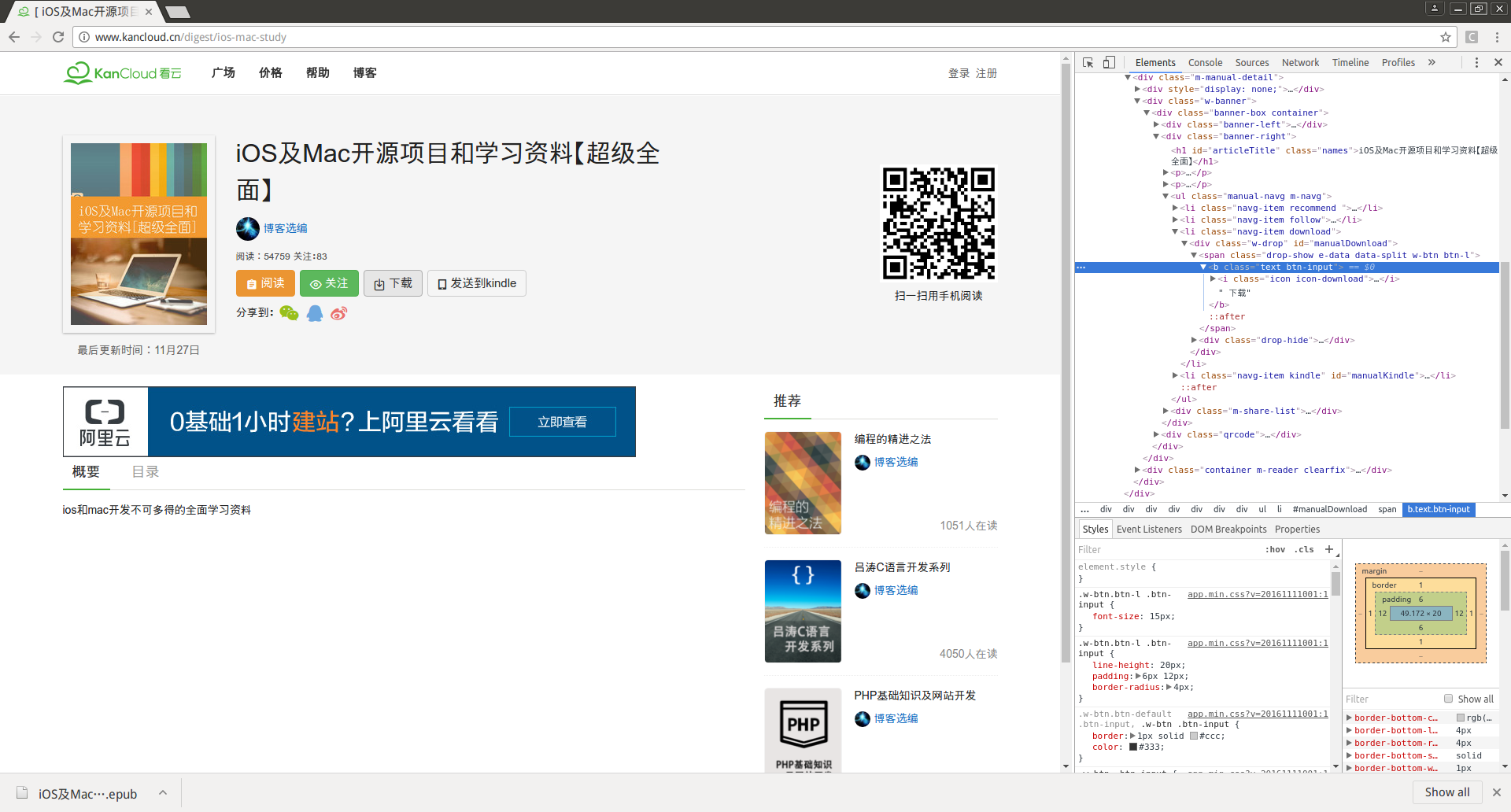Click the computed styles Filter field

pyautogui.click(x=1391, y=699)
